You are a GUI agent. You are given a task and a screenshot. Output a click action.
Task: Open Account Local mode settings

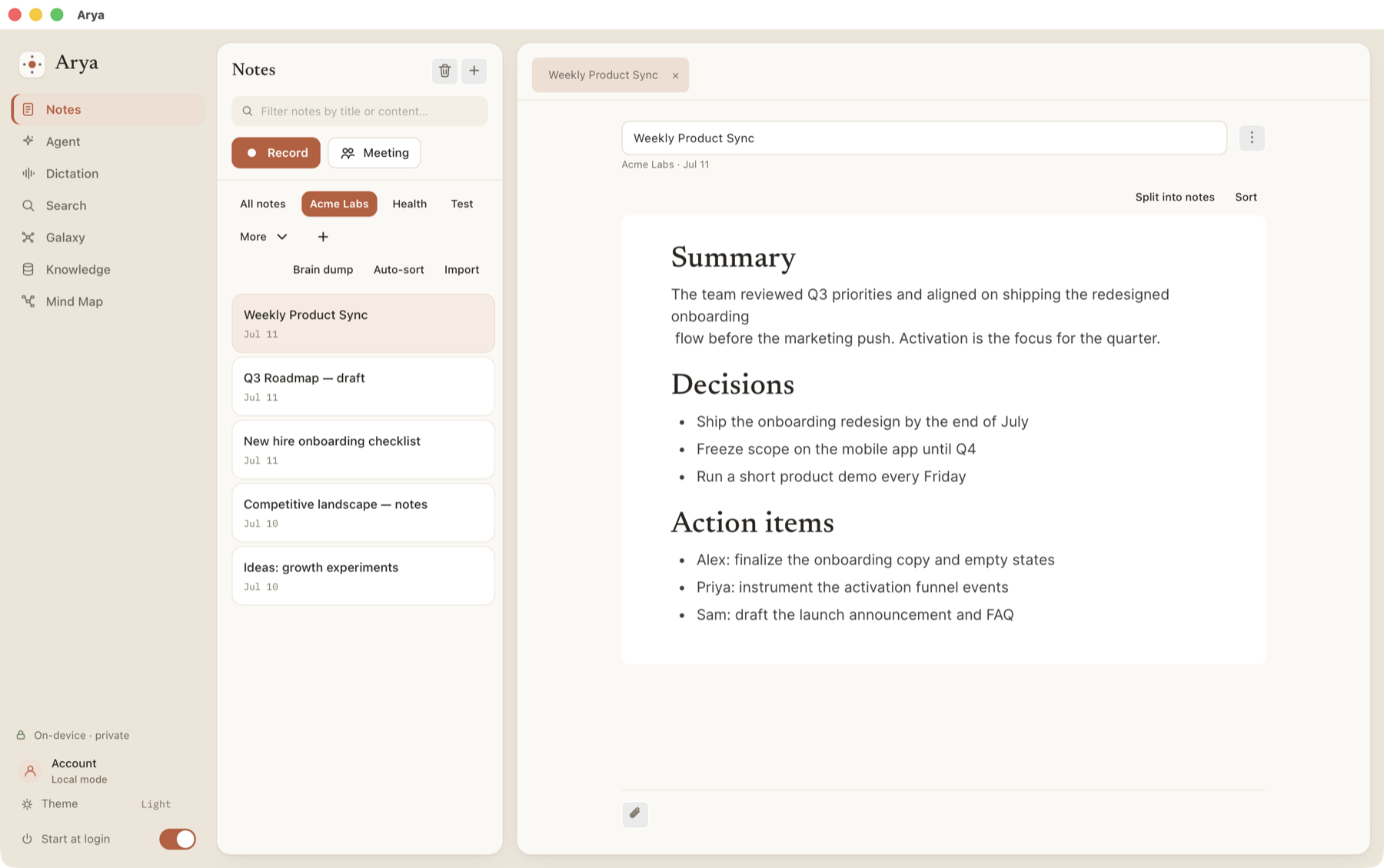pyautogui.click(x=108, y=771)
